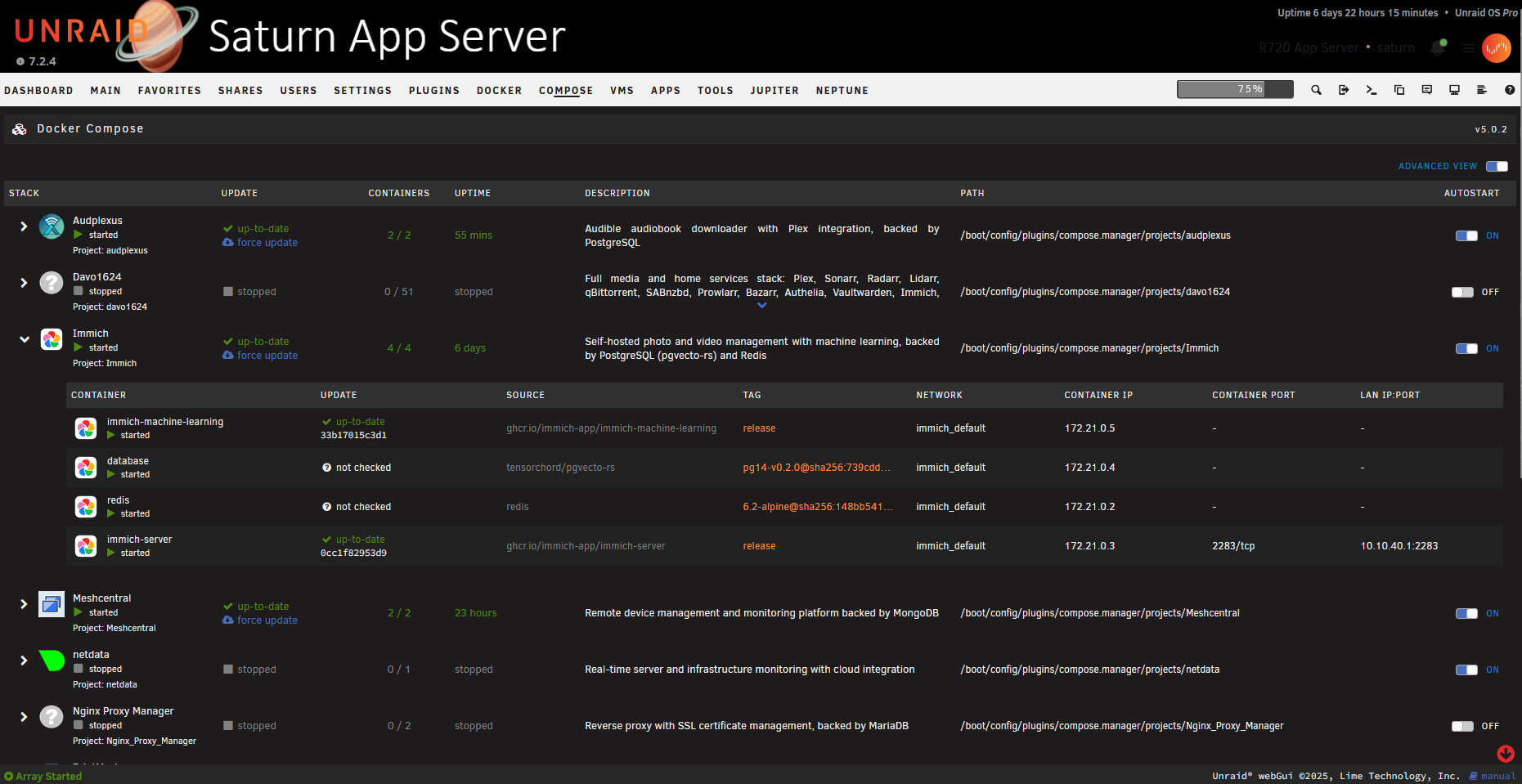
Task: Click the Immich stack icon
Action: pos(52,339)
